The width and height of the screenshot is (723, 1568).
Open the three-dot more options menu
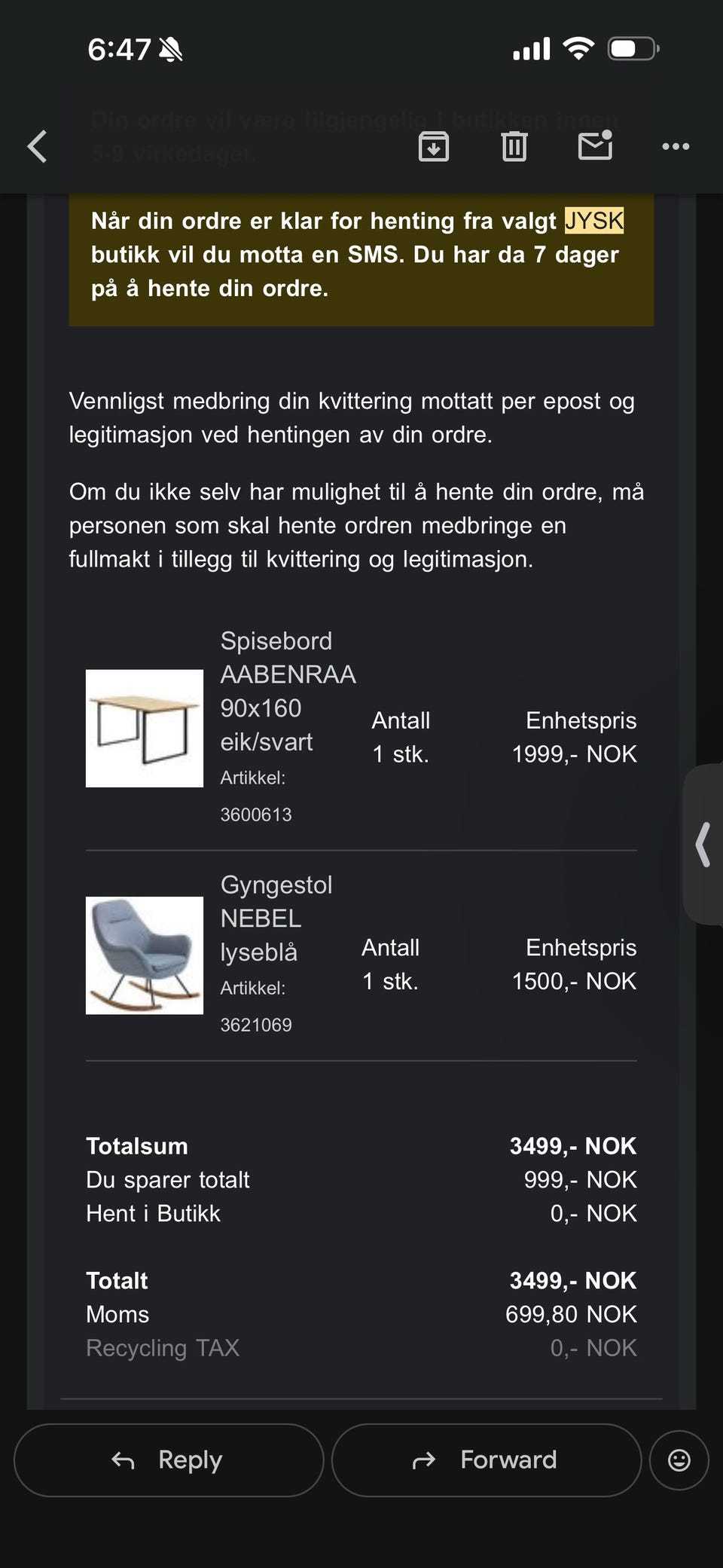point(676,146)
